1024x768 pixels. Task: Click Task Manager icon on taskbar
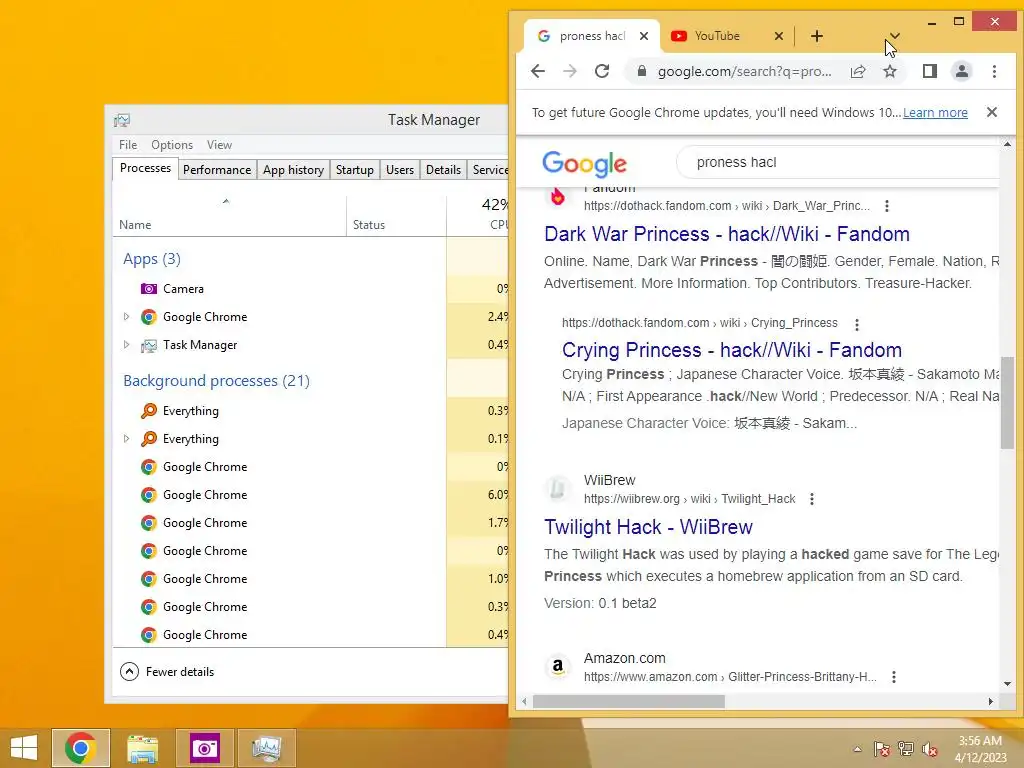tap(266, 748)
